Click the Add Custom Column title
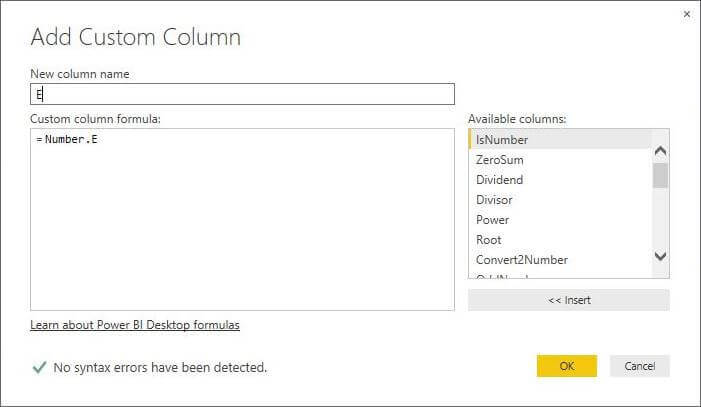The height and width of the screenshot is (407, 701). [136, 38]
